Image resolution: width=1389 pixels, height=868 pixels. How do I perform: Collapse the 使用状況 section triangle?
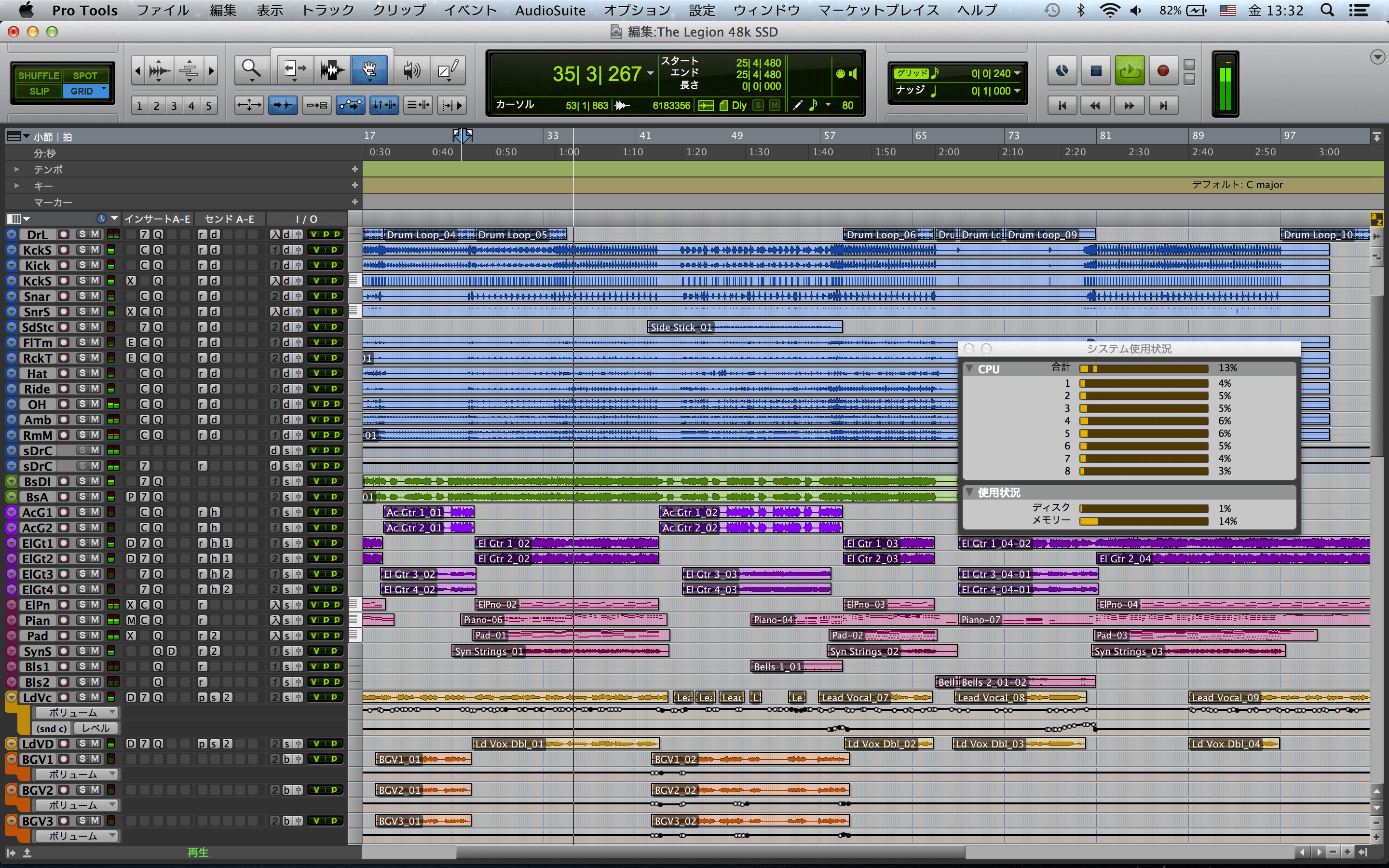tap(969, 492)
